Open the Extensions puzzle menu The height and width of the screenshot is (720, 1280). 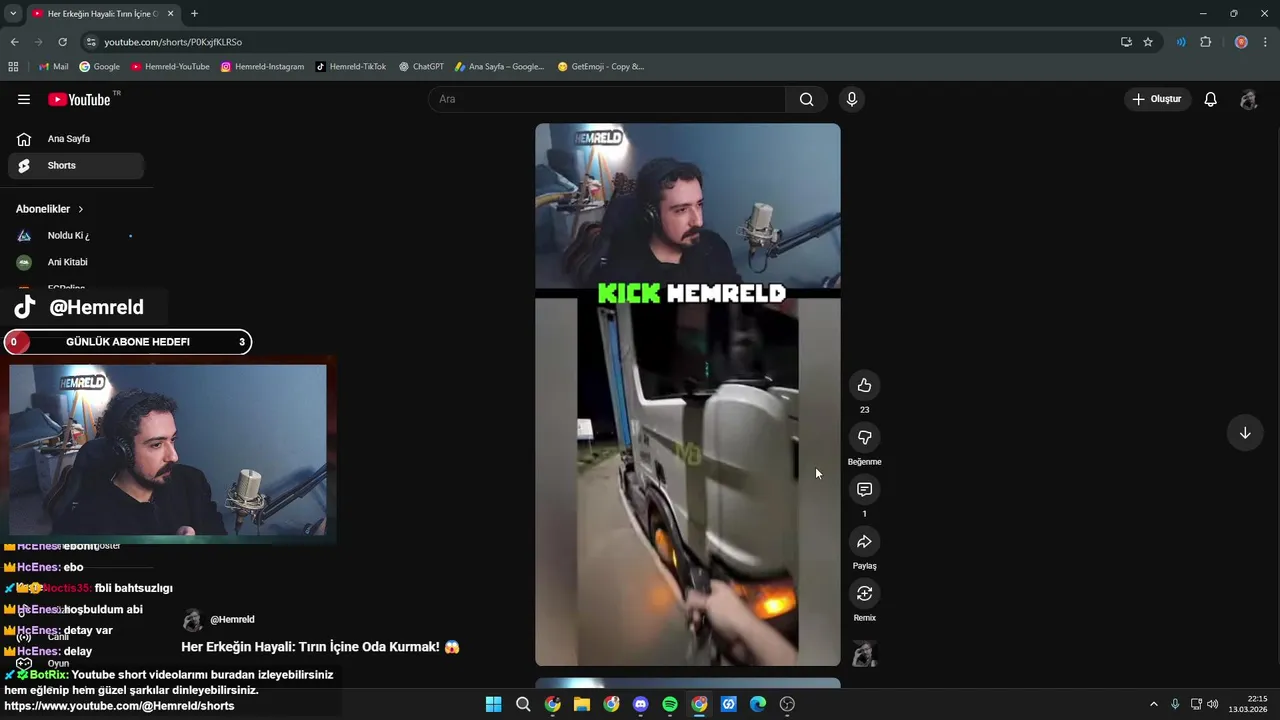click(x=1205, y=42)
